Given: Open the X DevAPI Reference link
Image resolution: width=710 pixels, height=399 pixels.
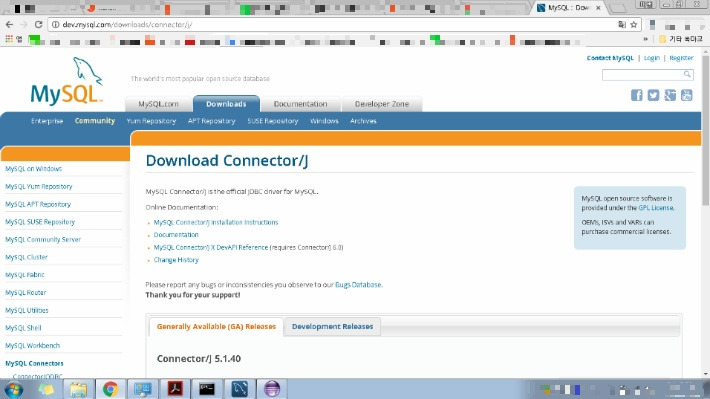Looking at the screenshot, I should [211, 247].
